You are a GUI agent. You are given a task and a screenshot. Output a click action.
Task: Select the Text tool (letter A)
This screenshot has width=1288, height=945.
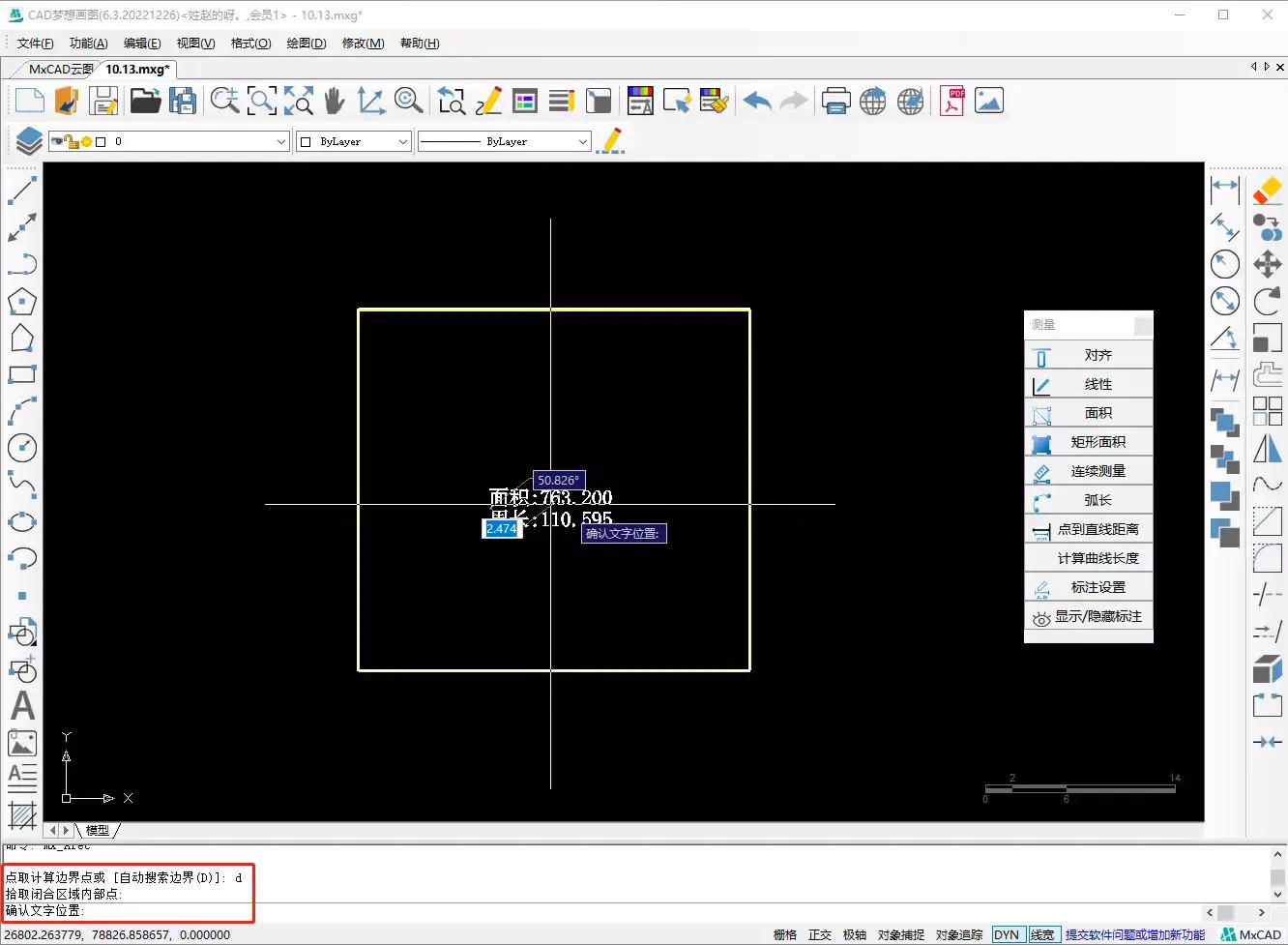(x=22, y=706)
